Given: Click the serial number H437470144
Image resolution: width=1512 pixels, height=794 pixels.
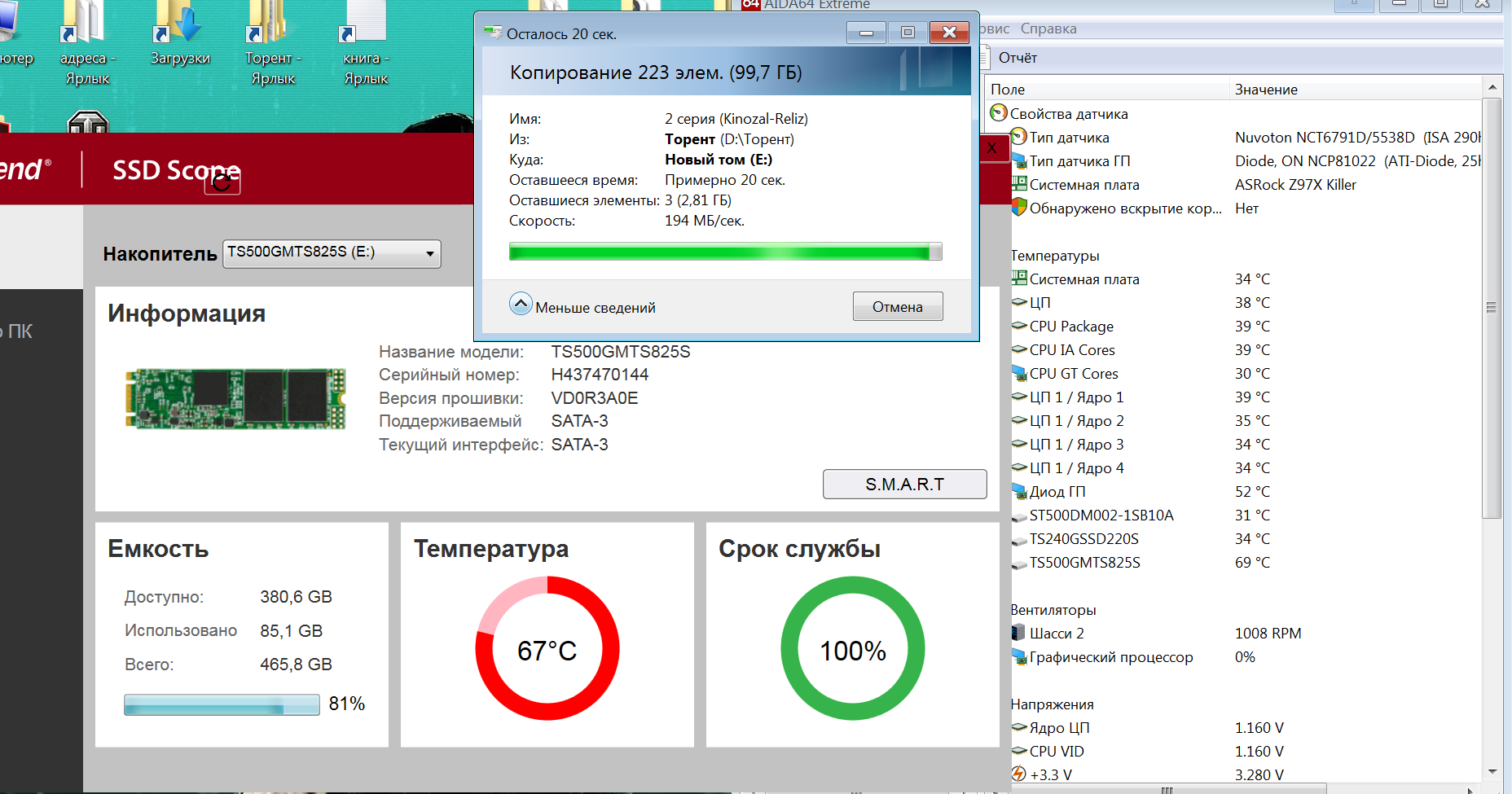Looking at the screenshot, I should (x=600, y=375).
